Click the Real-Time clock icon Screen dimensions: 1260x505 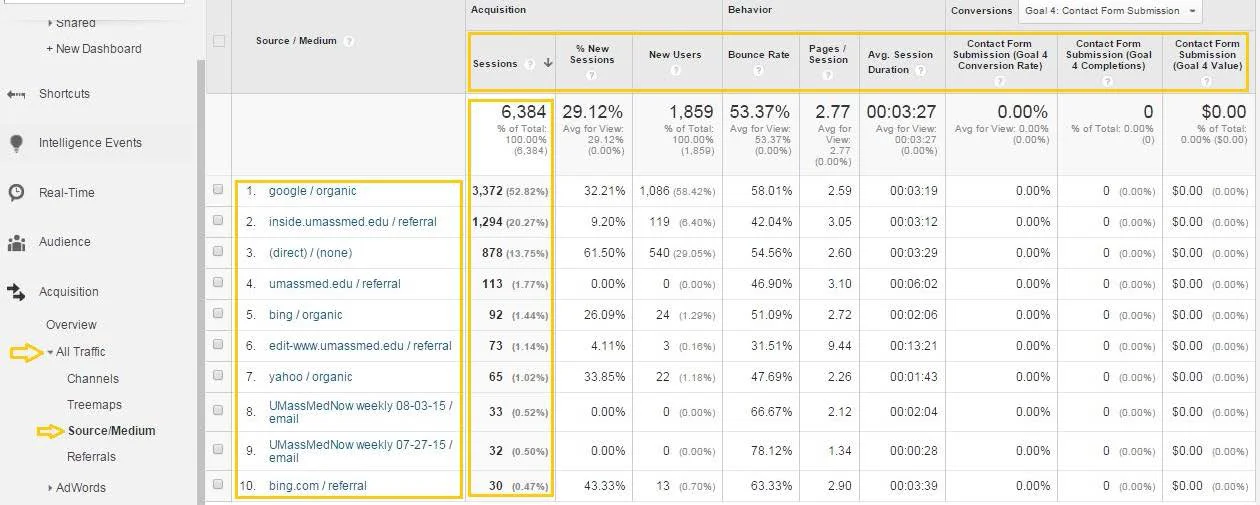(x=16, y=192)
